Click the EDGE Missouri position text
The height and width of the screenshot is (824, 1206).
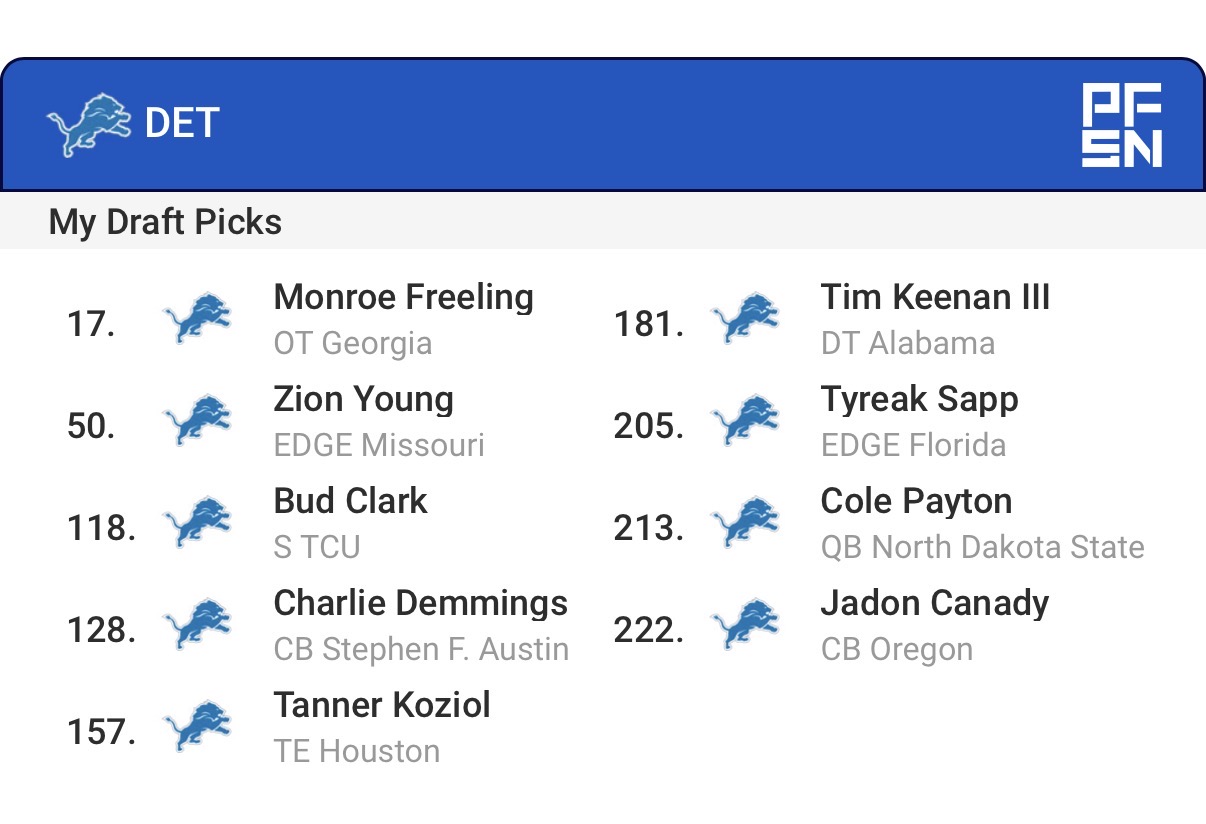tap(379, 446)
